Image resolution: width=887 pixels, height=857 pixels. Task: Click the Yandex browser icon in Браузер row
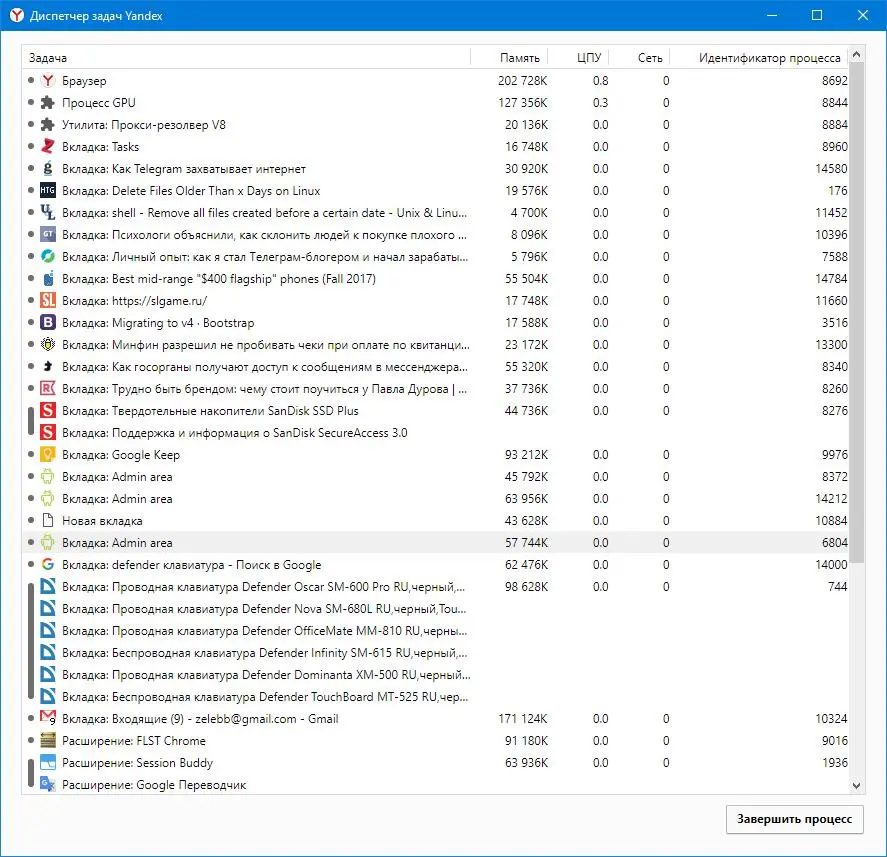pos(48,81)
